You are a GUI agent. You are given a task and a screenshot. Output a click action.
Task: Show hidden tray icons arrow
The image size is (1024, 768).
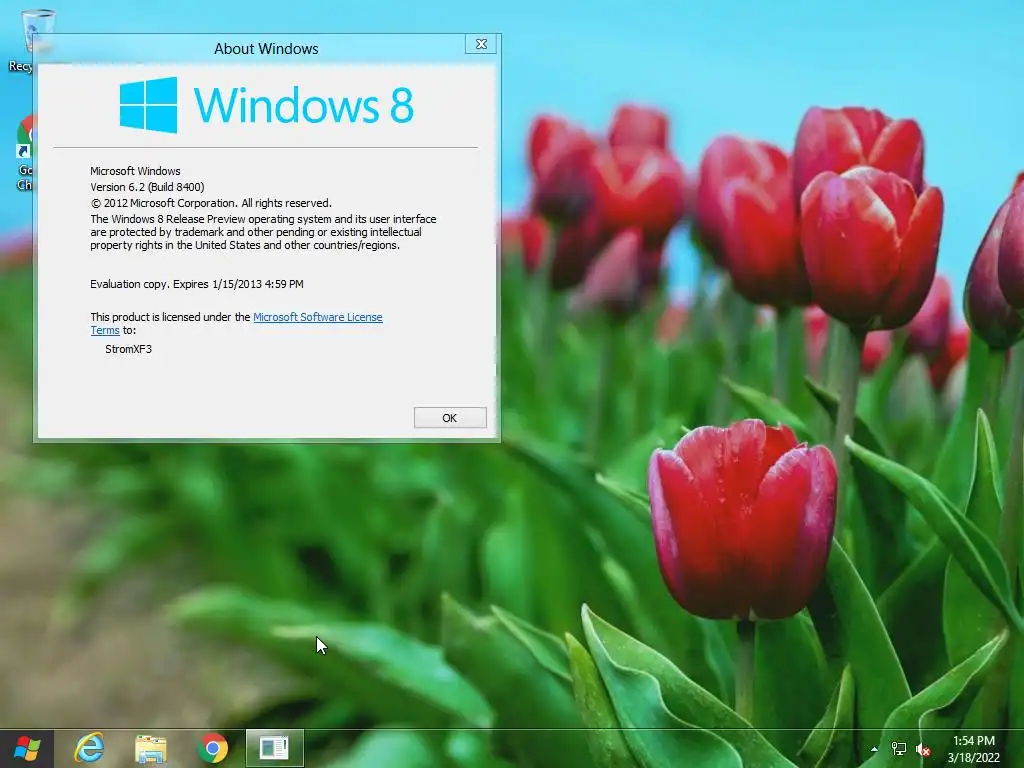(x=874, y=749)
